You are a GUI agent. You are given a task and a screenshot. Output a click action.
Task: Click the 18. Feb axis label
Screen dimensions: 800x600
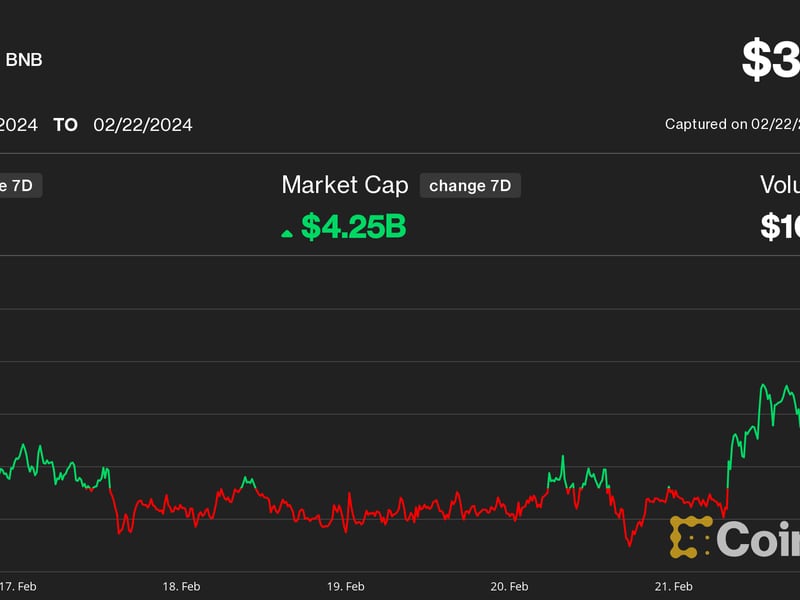click(181, 586)
